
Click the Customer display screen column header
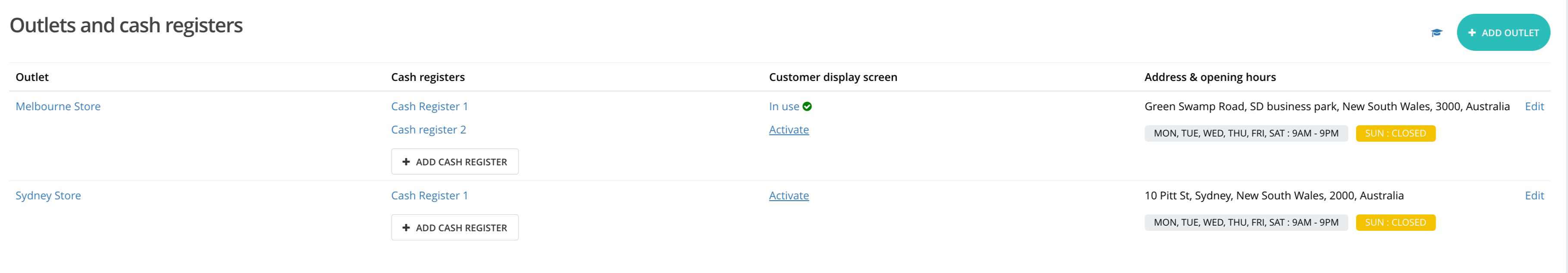(833, 77)
